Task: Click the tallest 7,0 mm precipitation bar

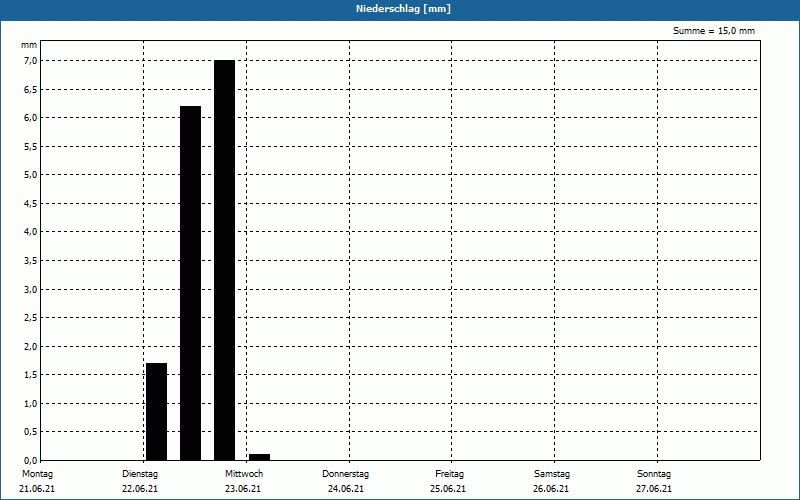Action: point(224,260)
